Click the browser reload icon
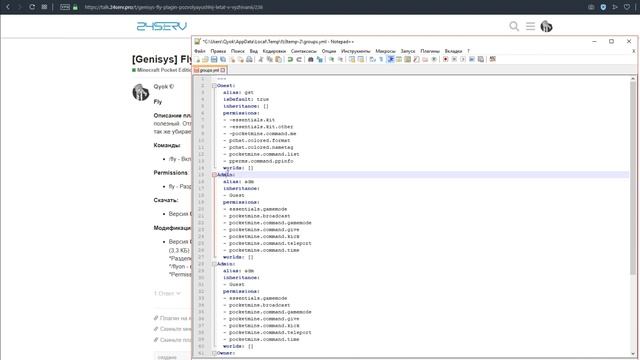Image resolution: width=640 pixels, height=360 pixels. point(32,7)
